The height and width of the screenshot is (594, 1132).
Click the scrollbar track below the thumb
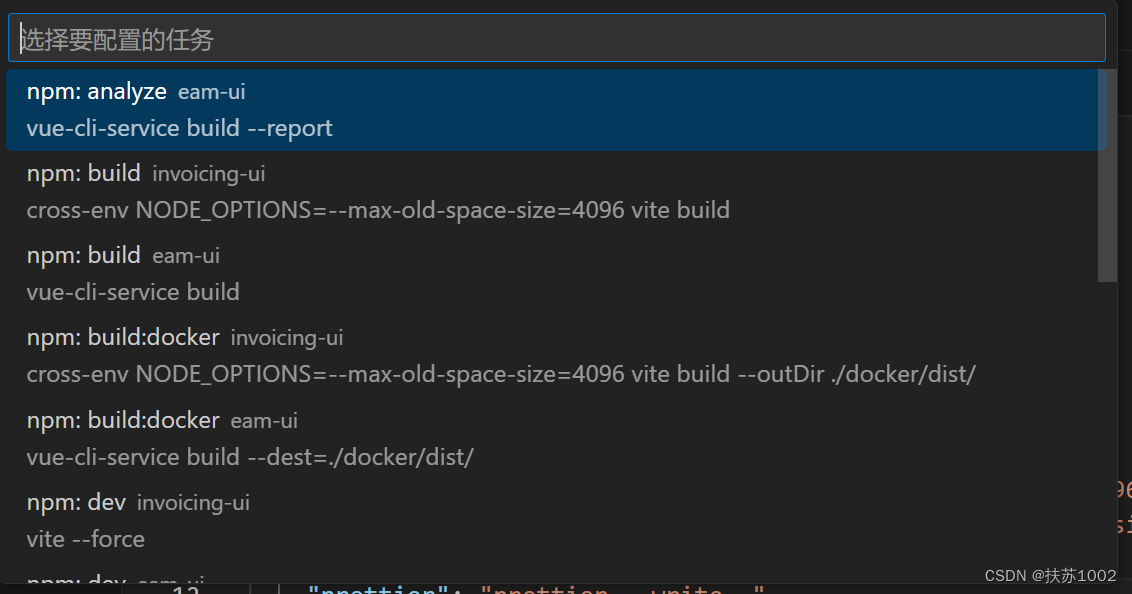1107,420
